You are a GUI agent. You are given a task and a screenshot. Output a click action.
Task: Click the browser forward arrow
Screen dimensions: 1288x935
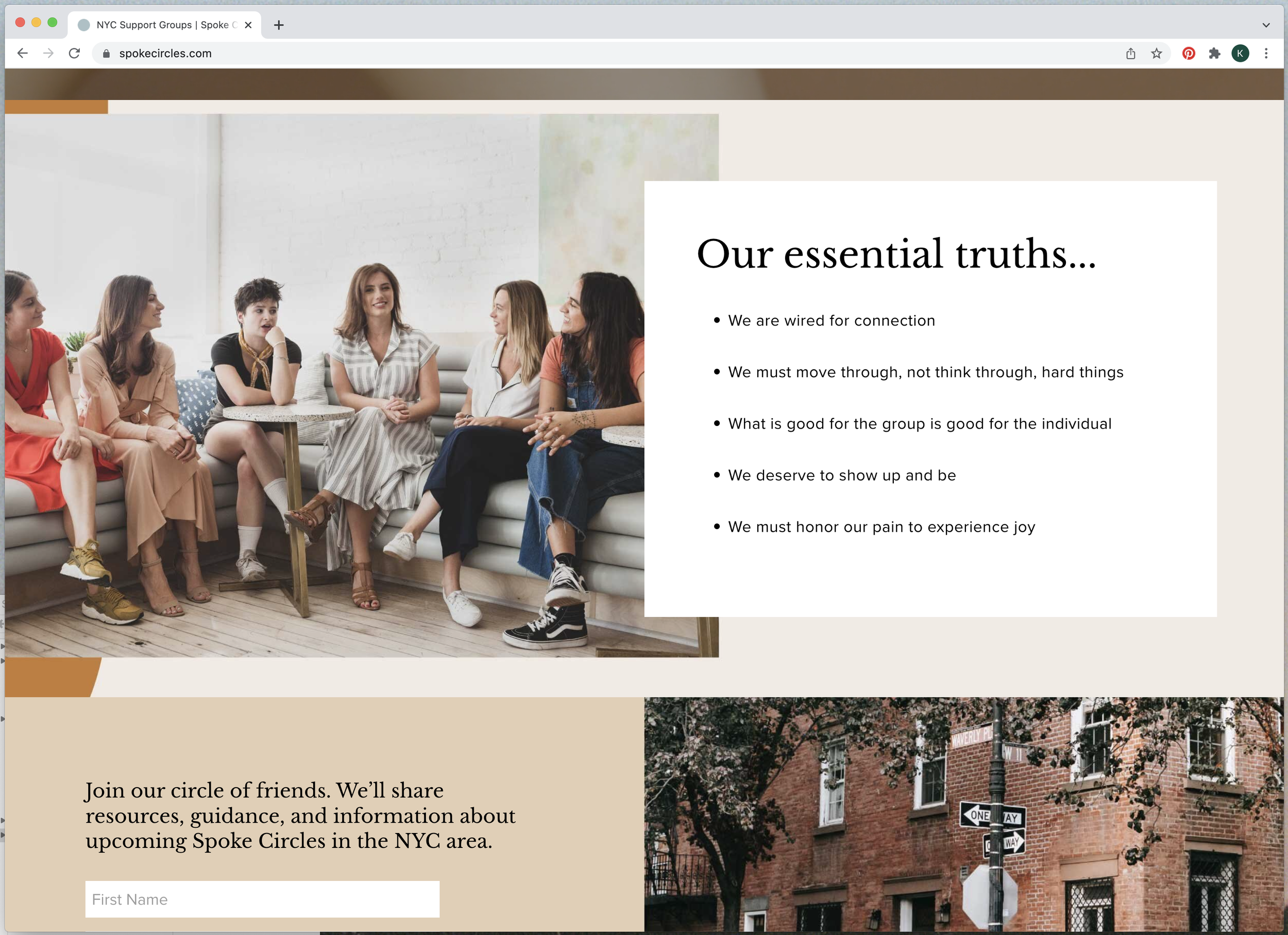click(x=48, y=54)
